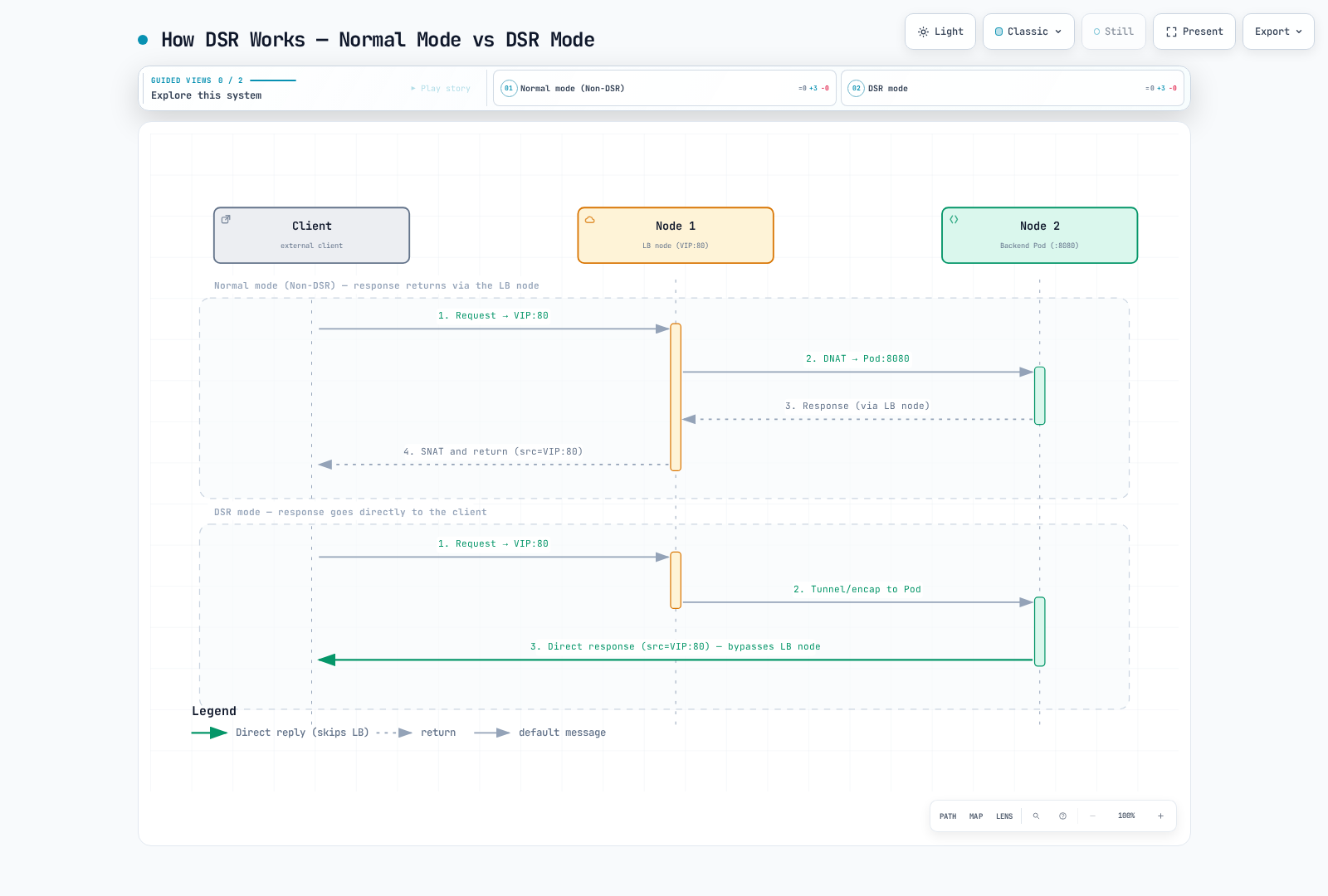Click the fullscreen brackets icon in Present
Image resolution: width=1328 pixels, height=896 pixels.
point(1171,32)
